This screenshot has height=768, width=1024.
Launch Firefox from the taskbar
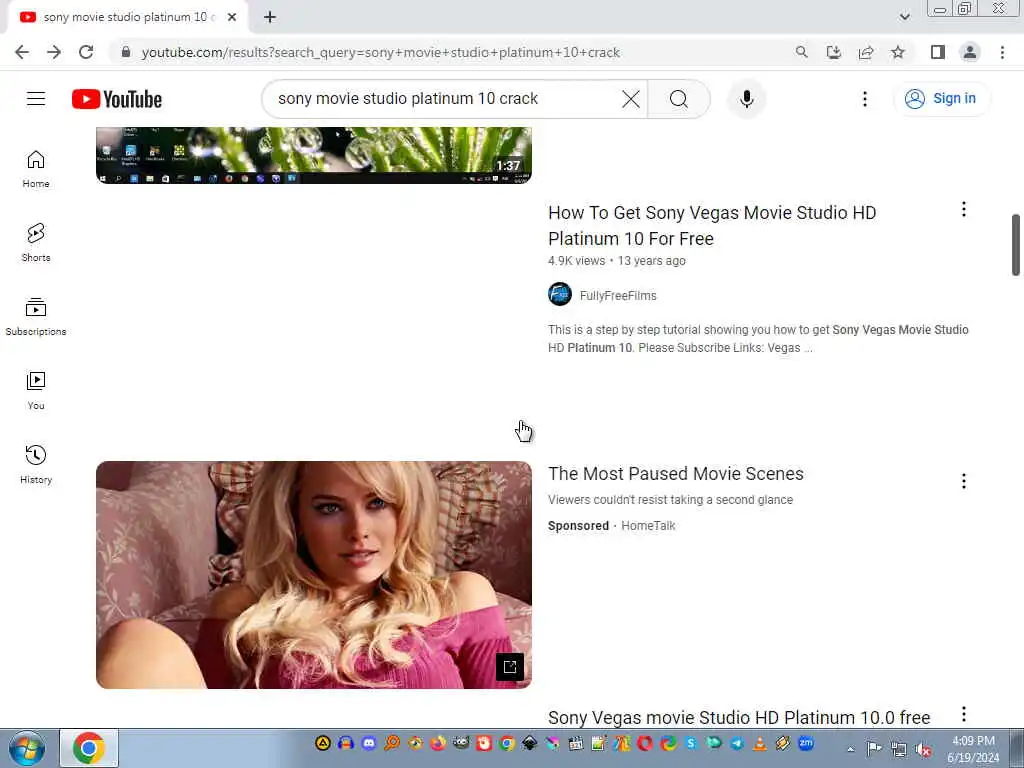pyautogui.click(x=438, y=743)
